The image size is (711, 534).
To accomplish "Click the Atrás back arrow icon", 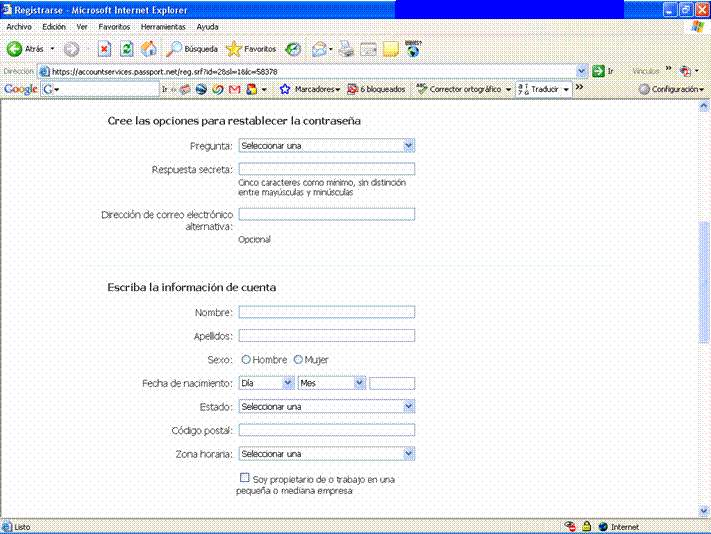I will tap(15, 48).
